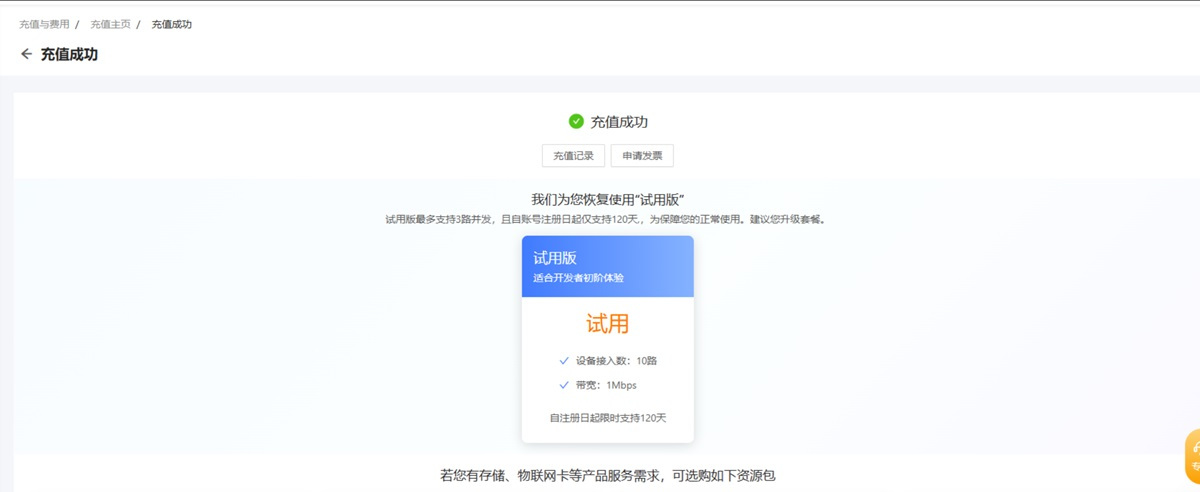Click the green success checkmark icon

(576, 122)
